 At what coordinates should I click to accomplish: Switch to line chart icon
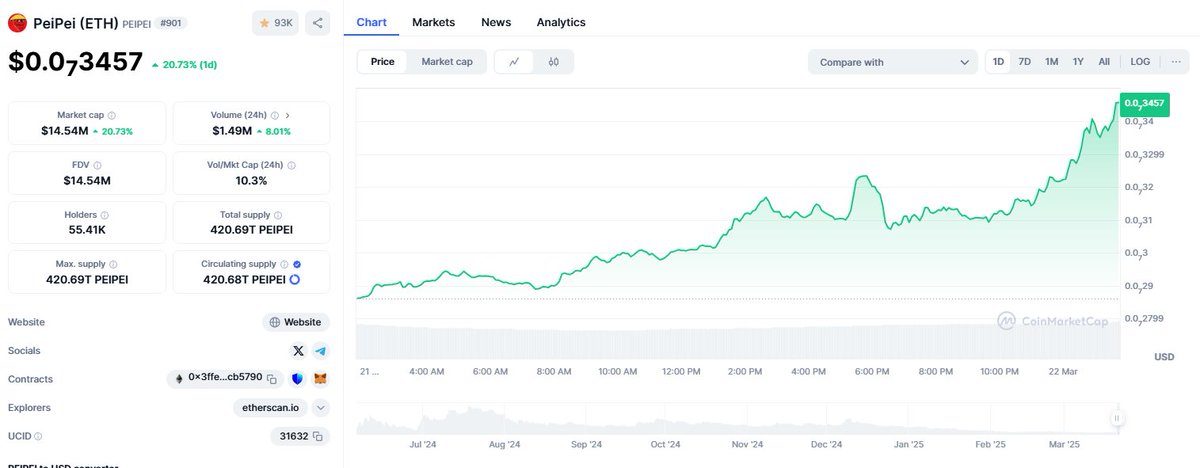pos(514,62)
